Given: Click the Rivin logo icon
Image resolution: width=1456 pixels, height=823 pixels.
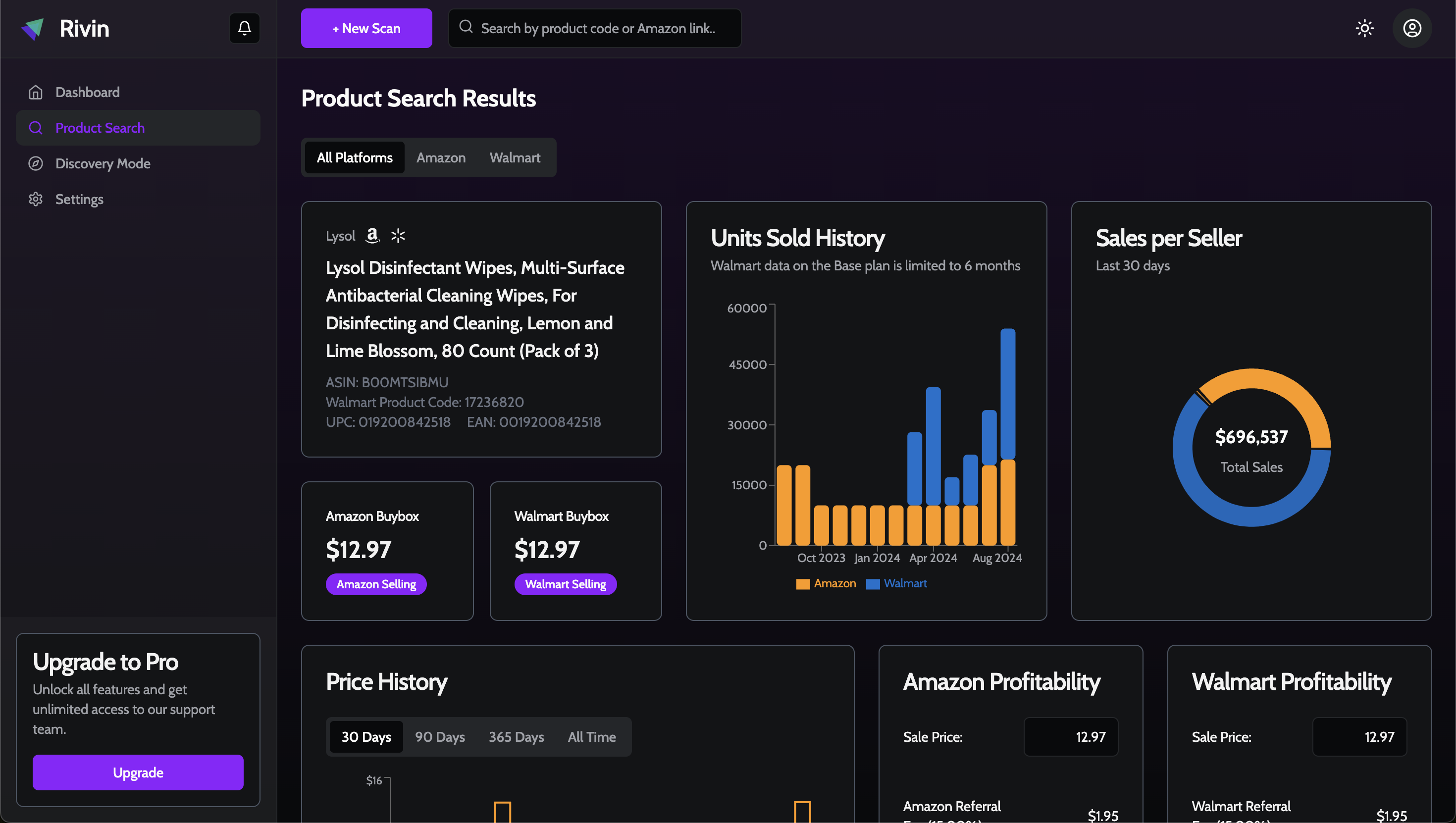Looking at the screenshot, I should pos(33,29).
